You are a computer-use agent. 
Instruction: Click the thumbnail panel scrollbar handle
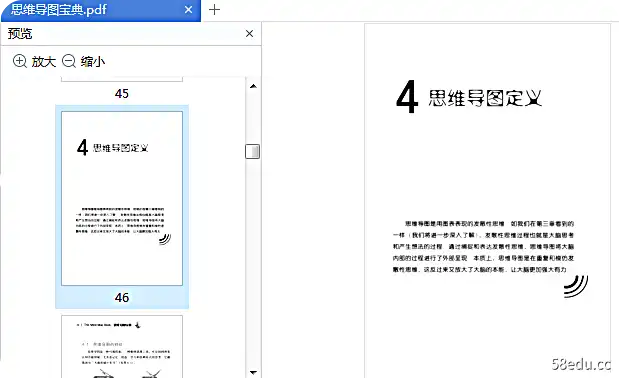click(x=253, y=152)
